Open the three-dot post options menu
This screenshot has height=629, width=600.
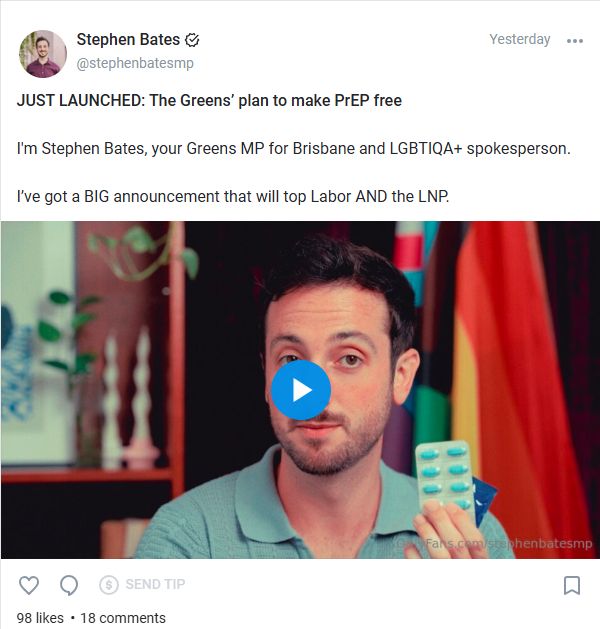point(575,41)
